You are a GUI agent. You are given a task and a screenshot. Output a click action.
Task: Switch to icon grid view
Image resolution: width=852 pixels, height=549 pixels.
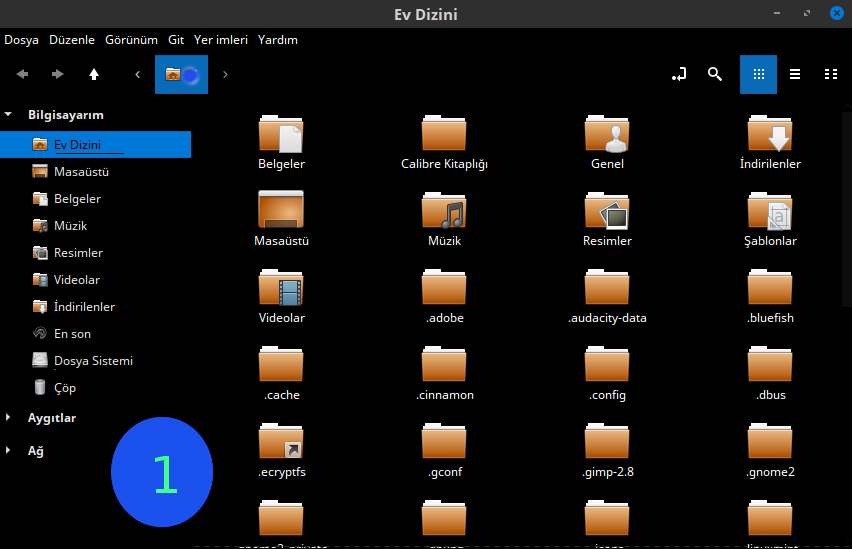[759, 74]
